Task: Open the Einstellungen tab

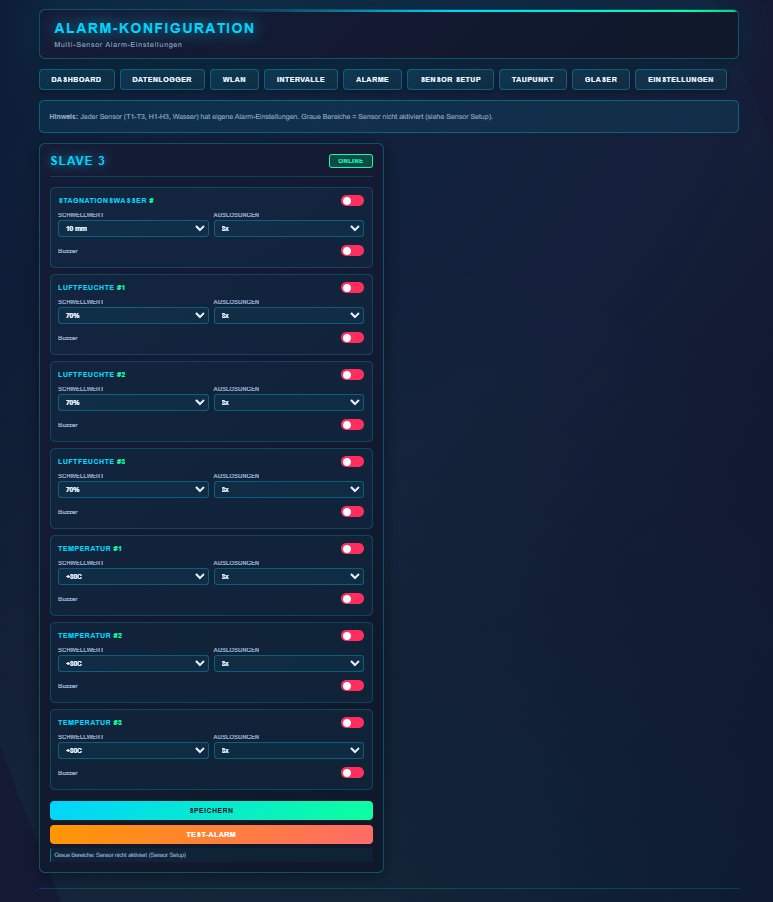Action: tap(680, 79)
